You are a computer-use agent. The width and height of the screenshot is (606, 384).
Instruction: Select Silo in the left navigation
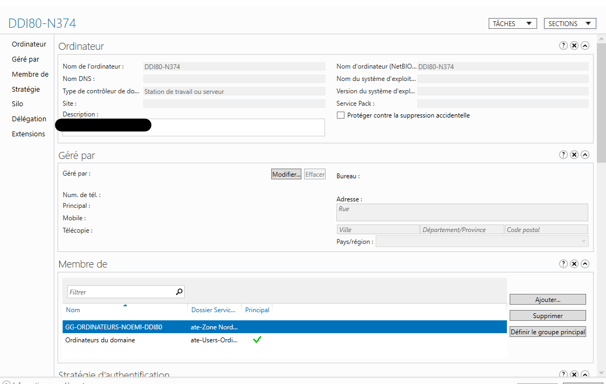click(x=17, y=104)
